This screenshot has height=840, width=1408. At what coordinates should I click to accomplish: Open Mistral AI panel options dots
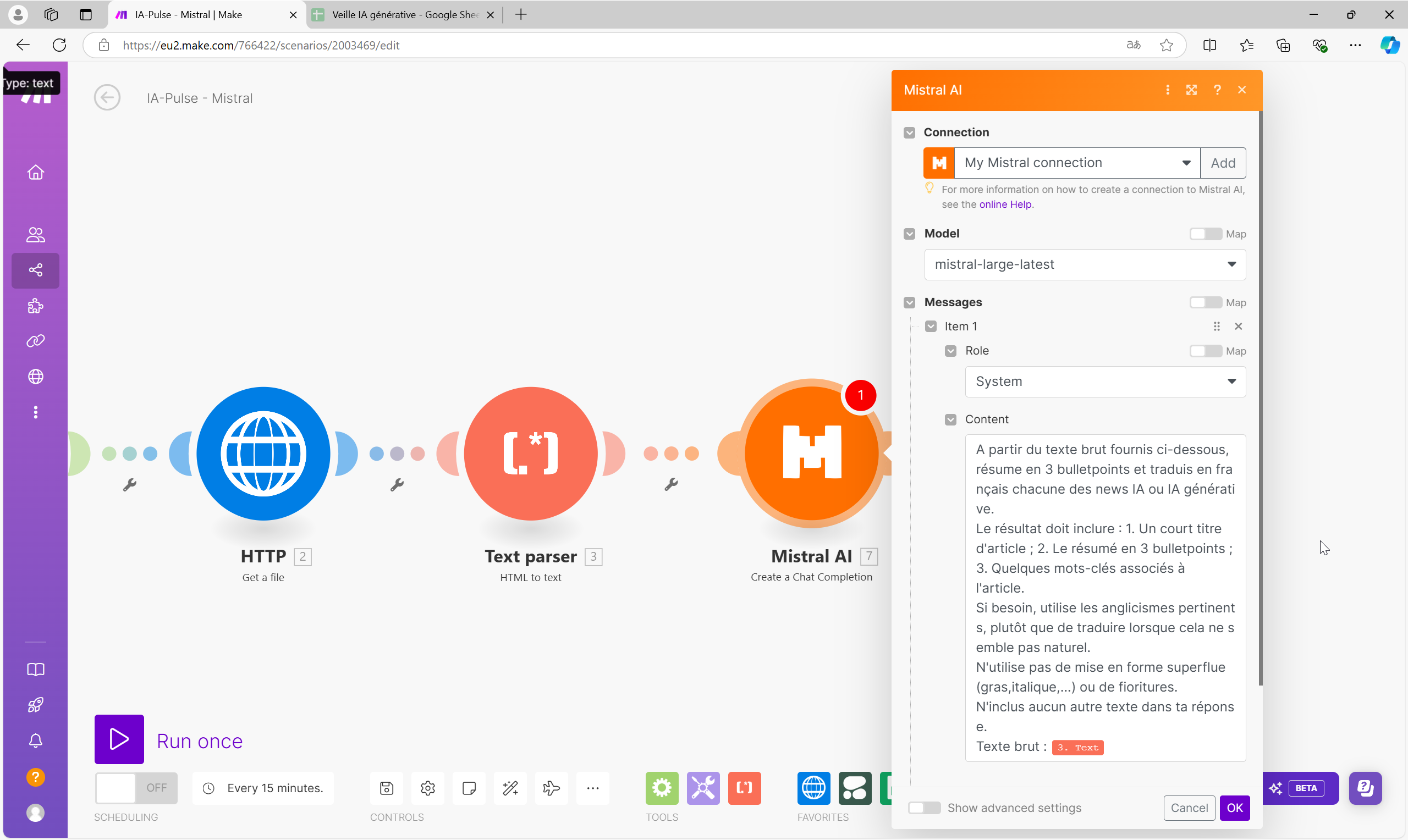(x=1168, y=90)
